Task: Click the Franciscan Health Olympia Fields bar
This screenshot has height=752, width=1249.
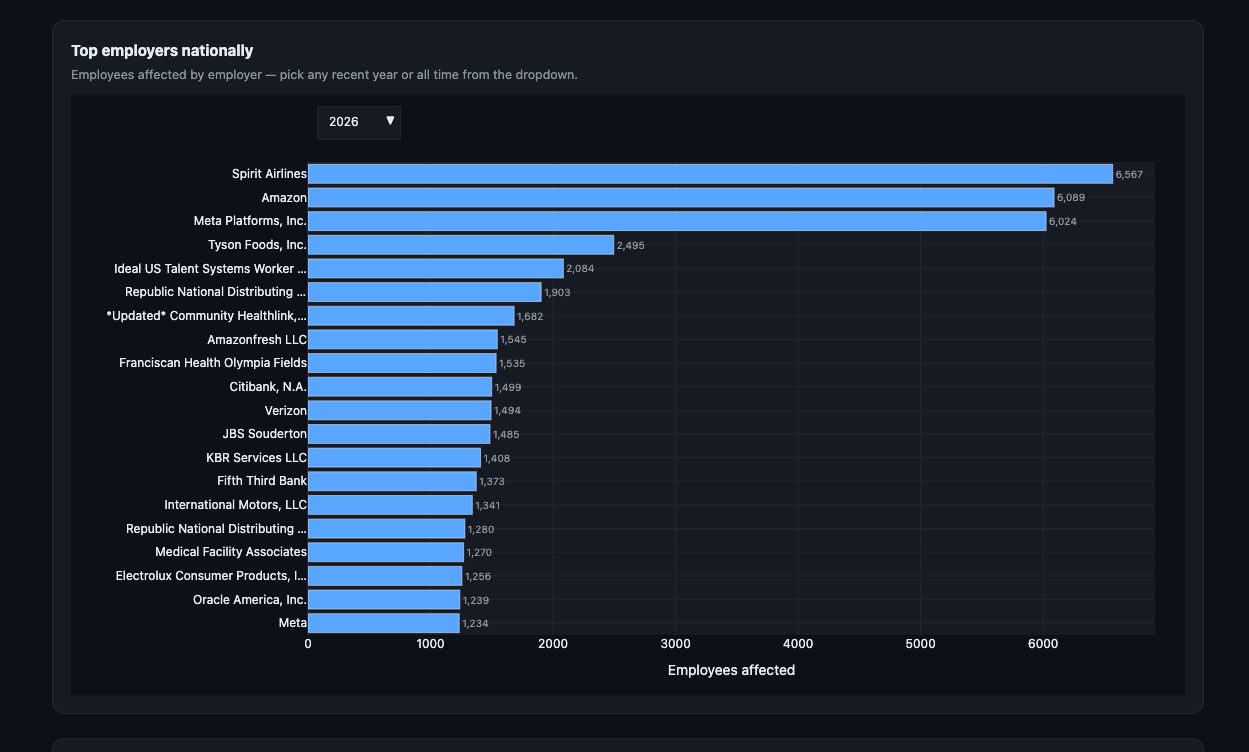Action: click(x=402, y=363)
